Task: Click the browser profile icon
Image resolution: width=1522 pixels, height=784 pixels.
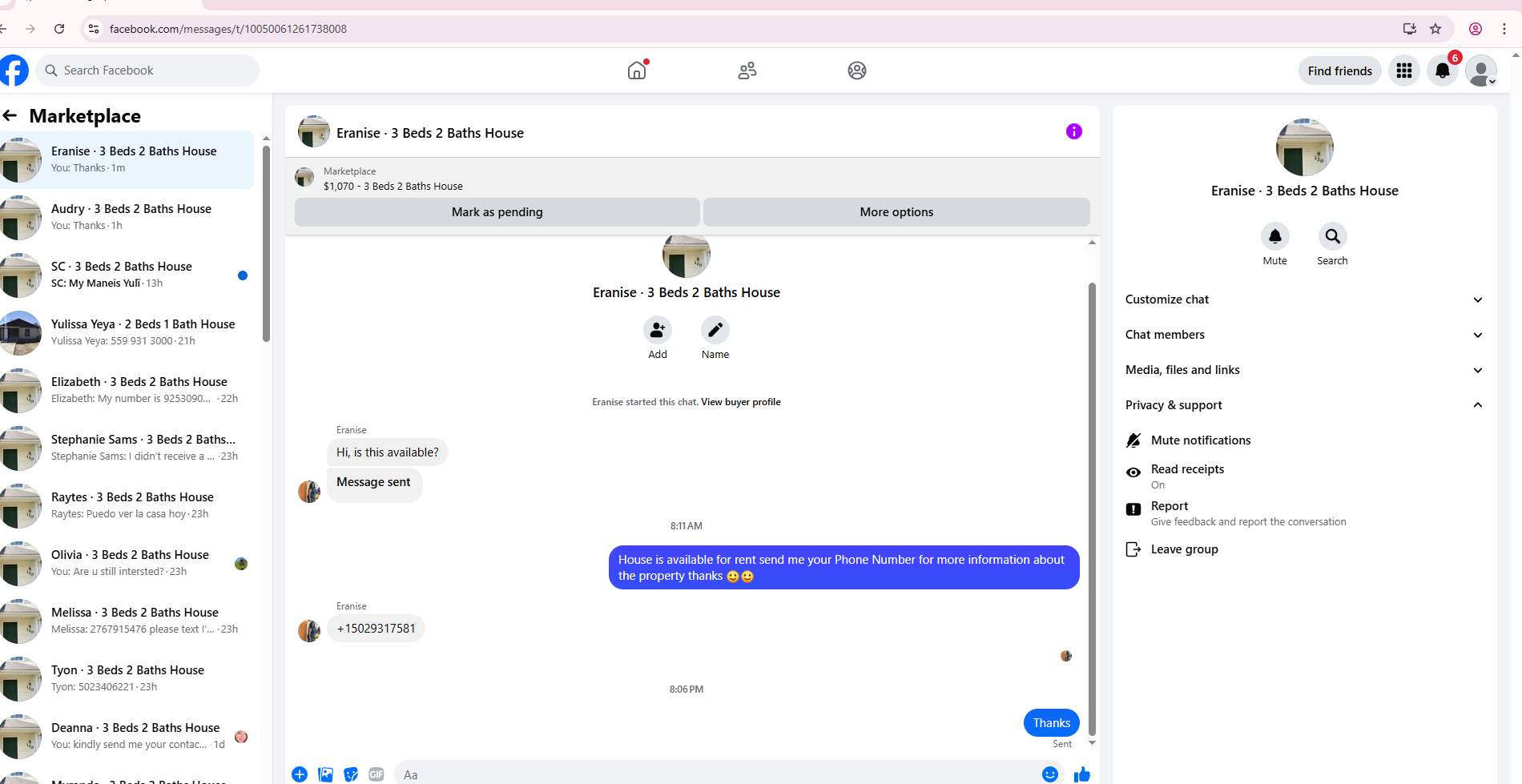Action: coord(1476,29)
